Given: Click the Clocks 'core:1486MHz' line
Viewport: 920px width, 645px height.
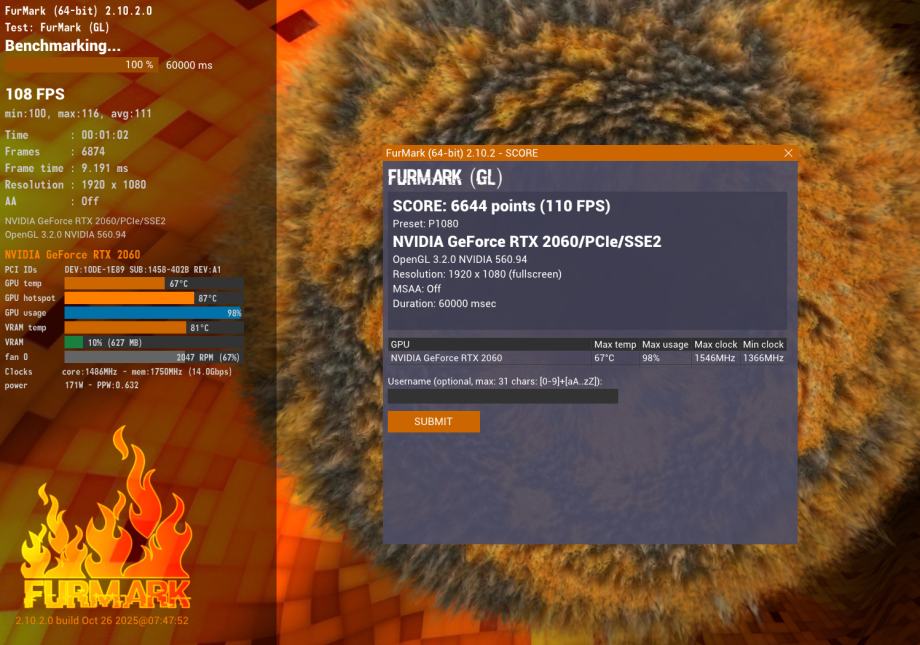Looking at the screenshot, I should click(x=147, y=372).
